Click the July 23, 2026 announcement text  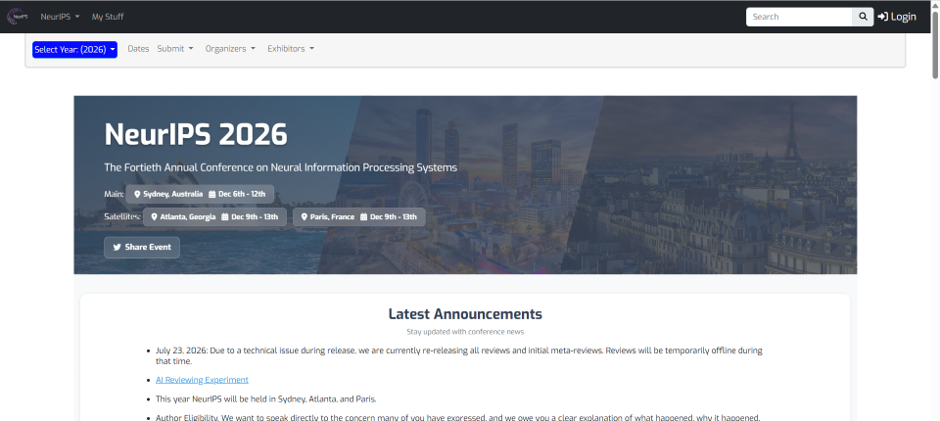point(459,356)
